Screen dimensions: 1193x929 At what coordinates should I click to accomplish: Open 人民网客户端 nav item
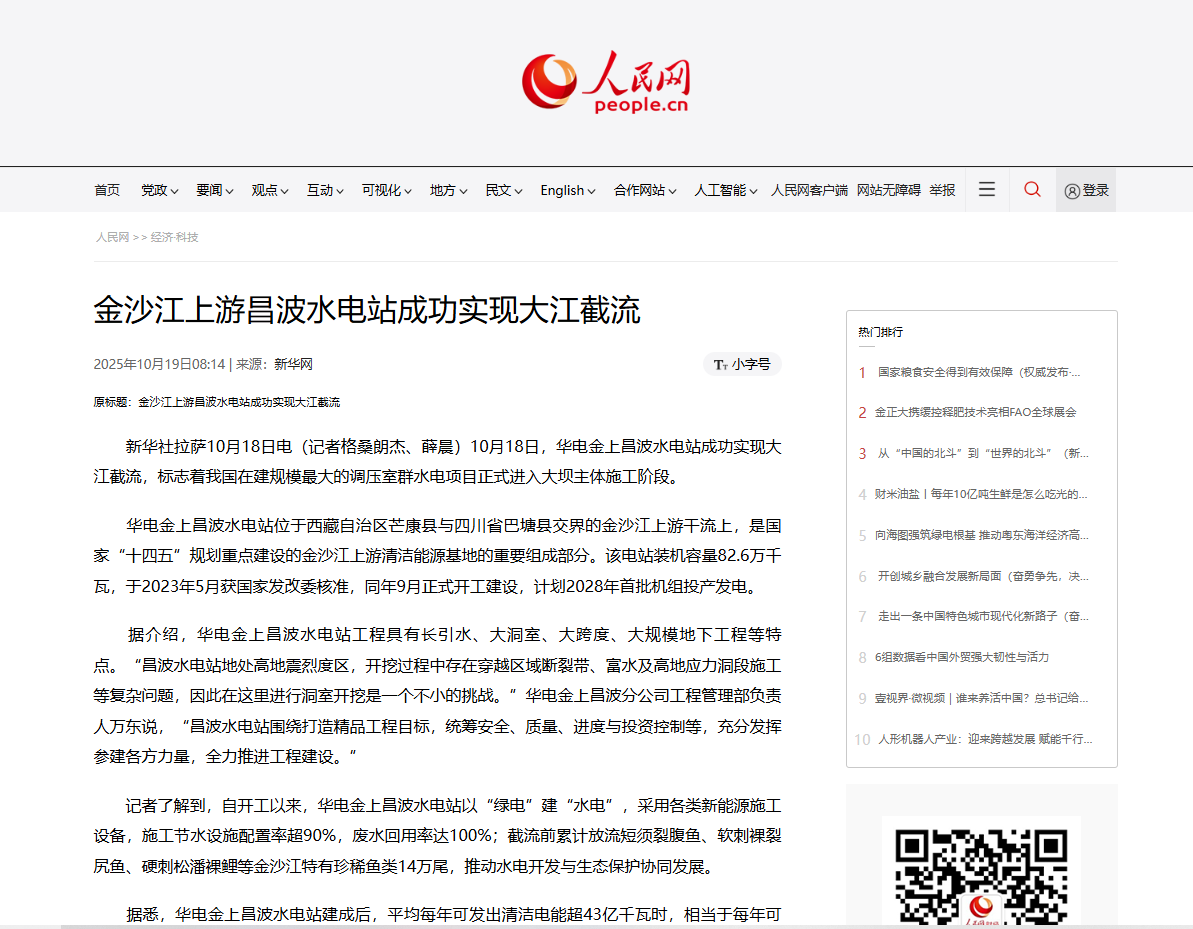(x=808, y=190)
